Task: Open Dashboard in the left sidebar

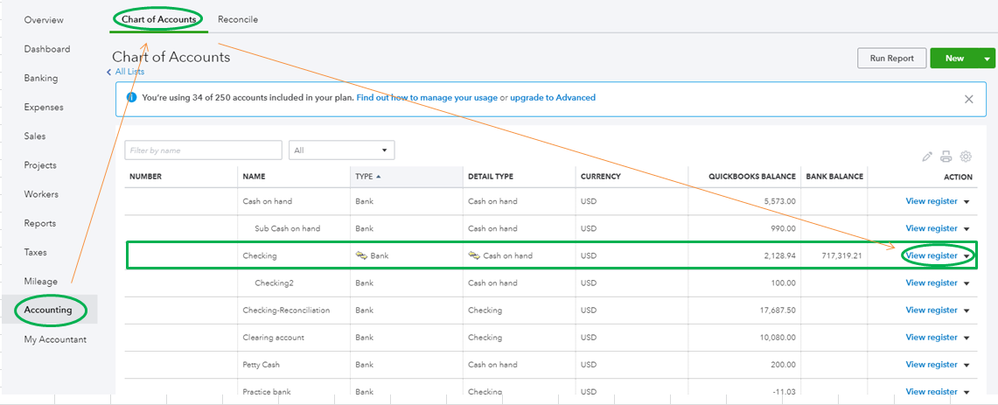Action: point(47,49)
